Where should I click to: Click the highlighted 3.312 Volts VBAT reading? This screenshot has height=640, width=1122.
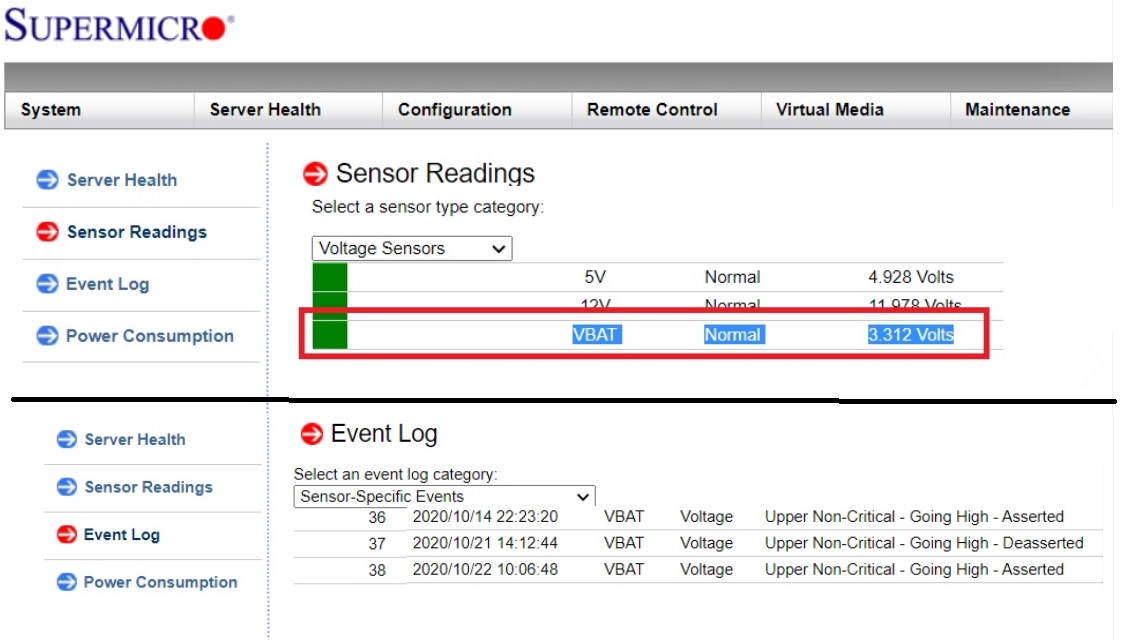[x=910, y=335]
